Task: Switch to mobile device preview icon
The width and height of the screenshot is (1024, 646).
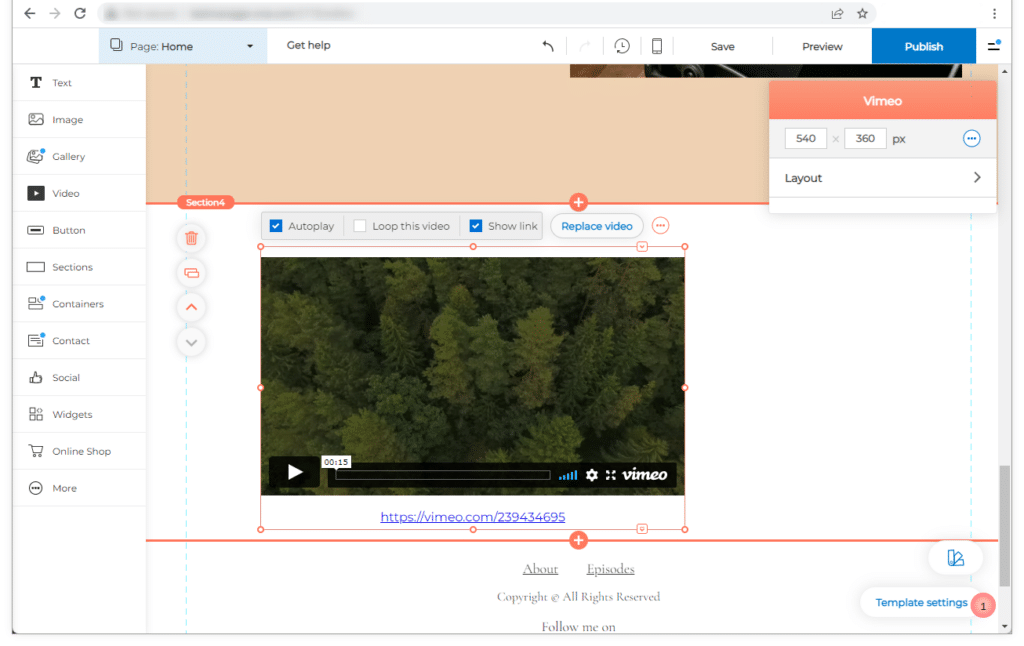Action: (657, 46)
